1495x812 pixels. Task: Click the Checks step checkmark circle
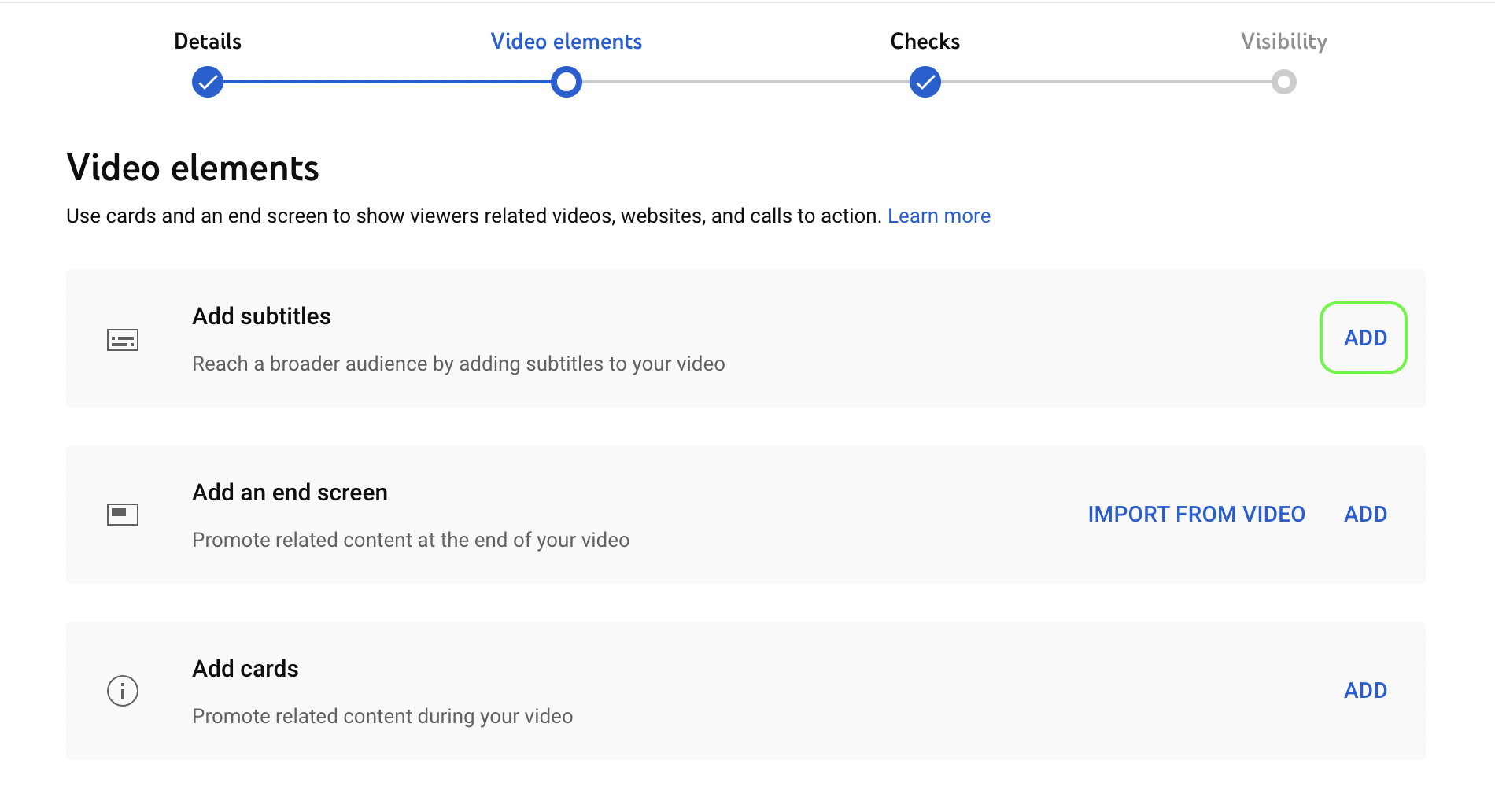click(x=925, y=82)
